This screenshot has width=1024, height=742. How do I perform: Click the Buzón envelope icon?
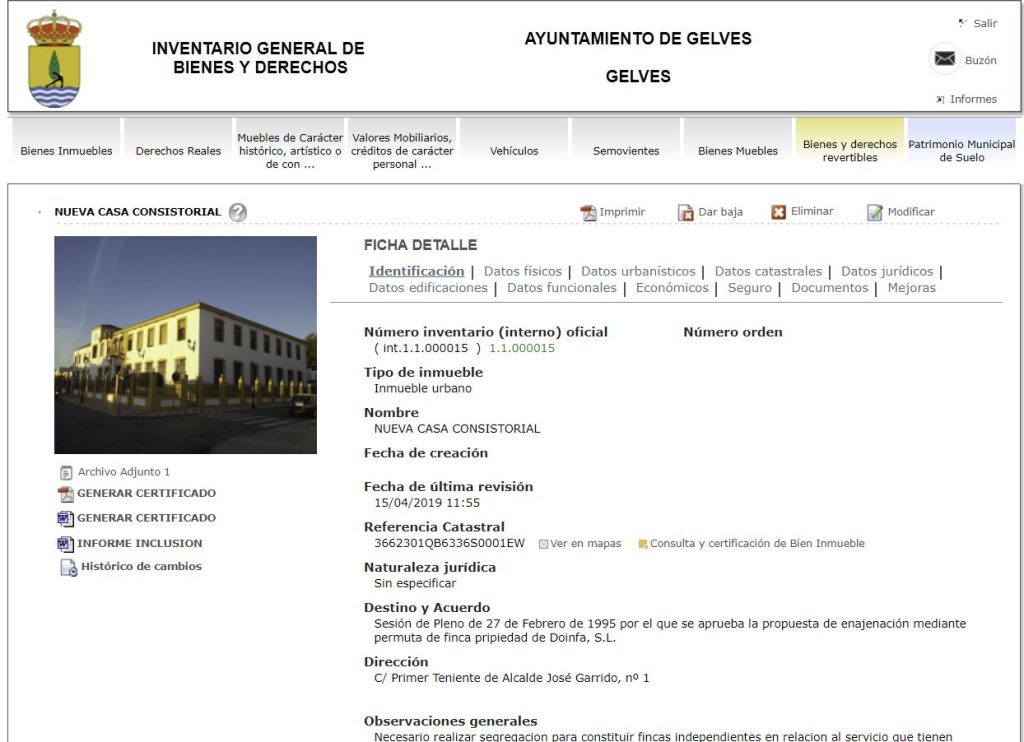pos(944,59)
